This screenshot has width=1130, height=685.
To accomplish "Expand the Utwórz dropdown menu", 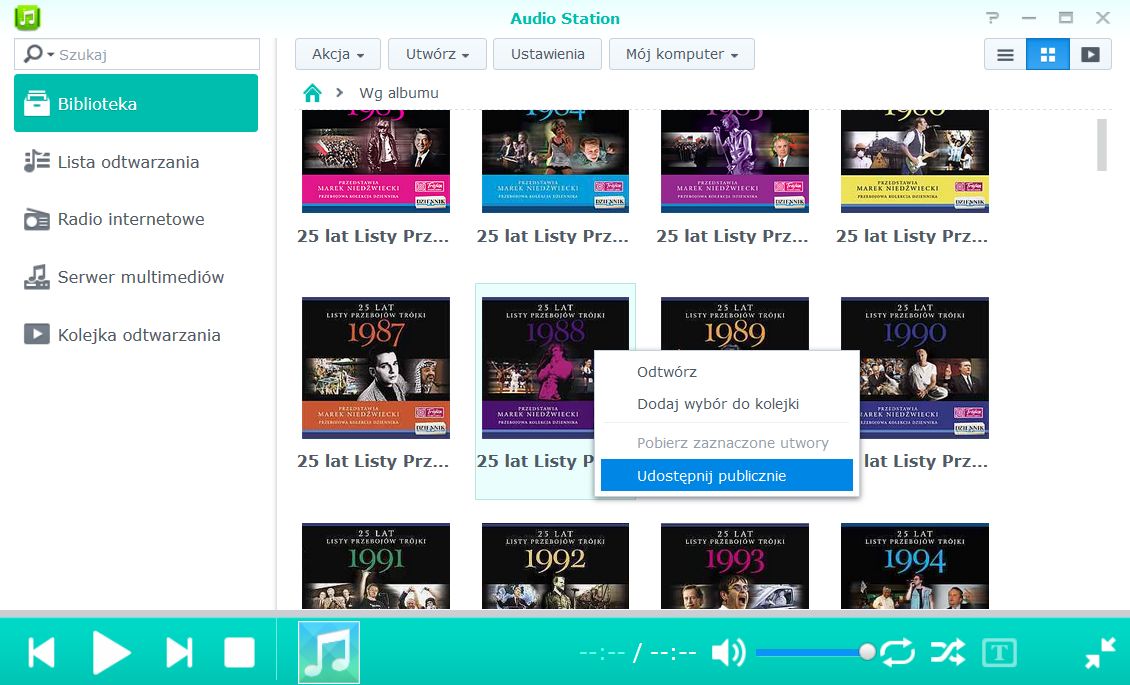I will [437, 54].
